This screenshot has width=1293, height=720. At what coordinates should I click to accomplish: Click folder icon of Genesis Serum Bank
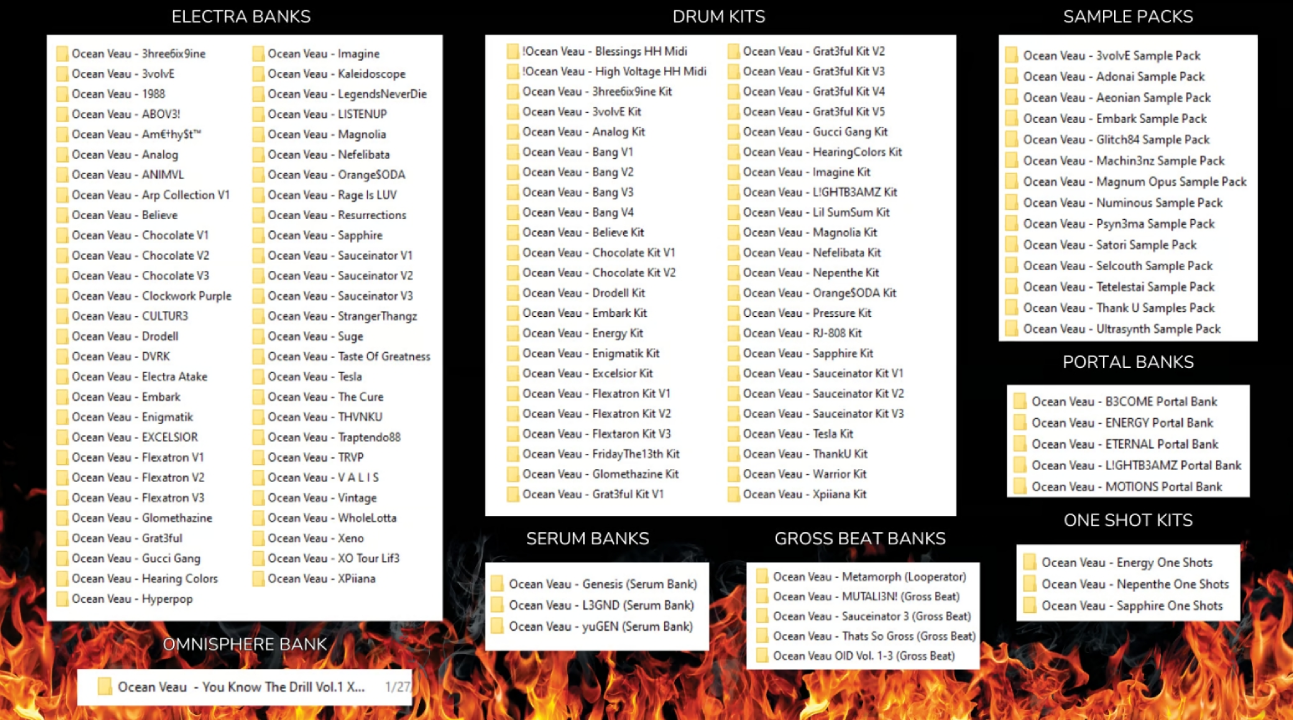click(497, 584)
